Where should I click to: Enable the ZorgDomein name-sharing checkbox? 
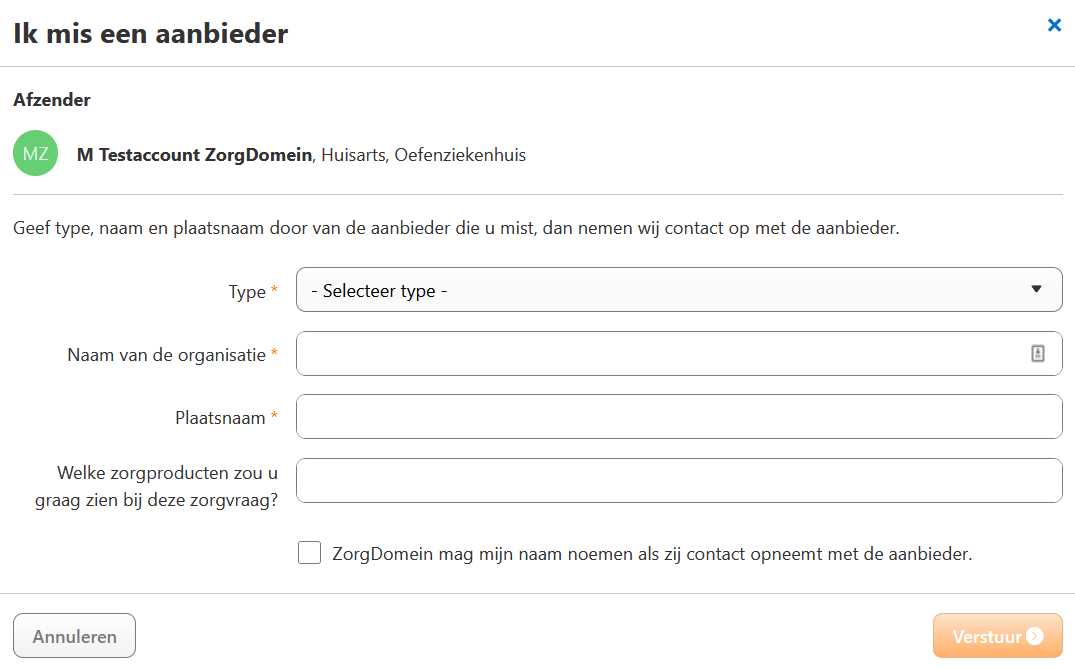309,552
